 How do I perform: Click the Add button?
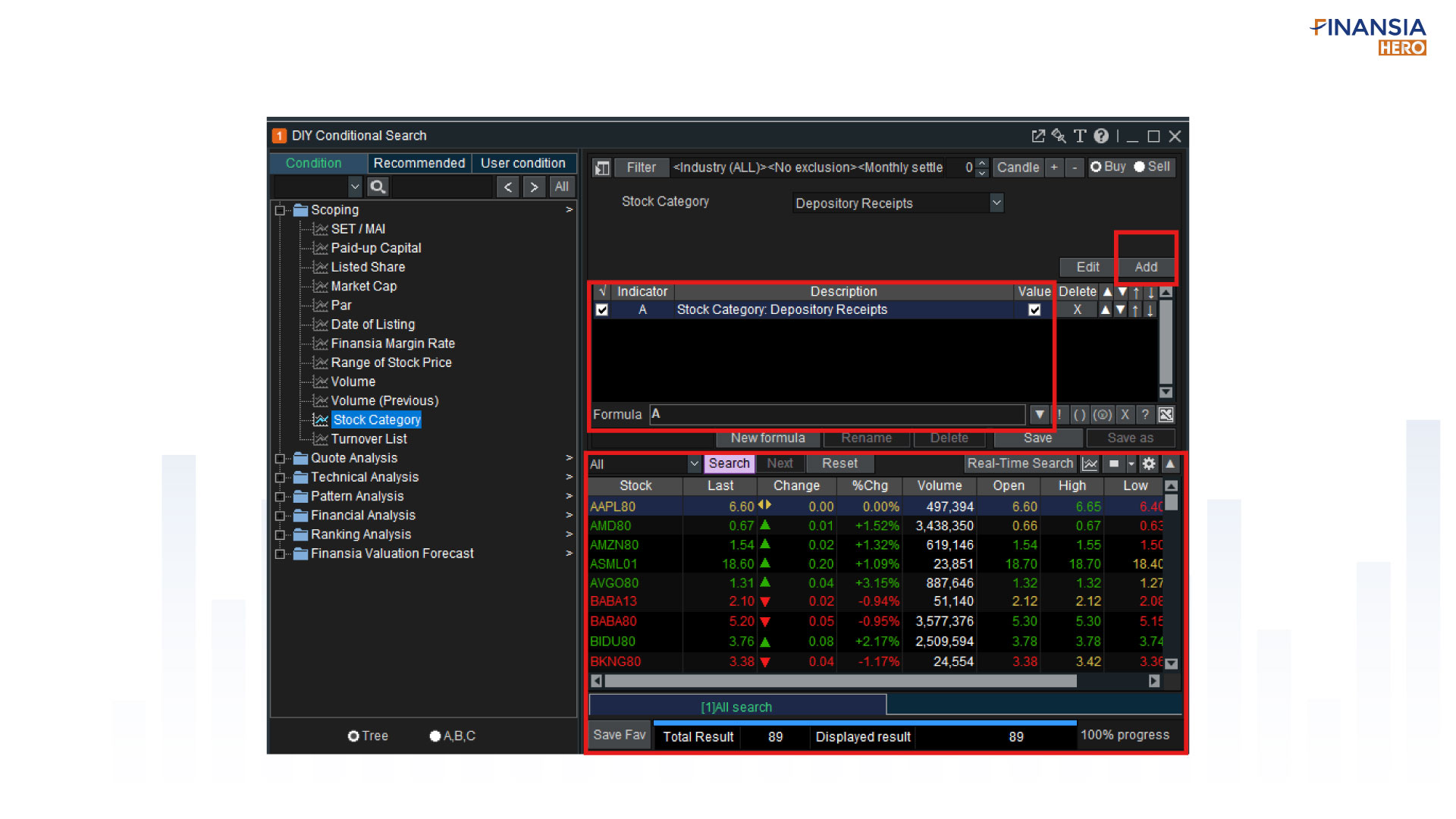coord(1146,267)
